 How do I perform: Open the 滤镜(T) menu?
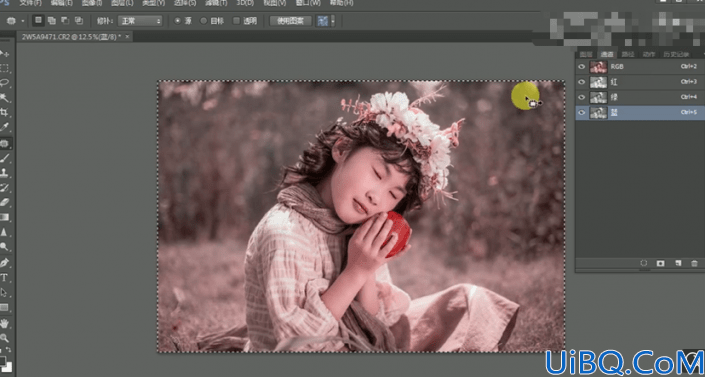[216, 3]
